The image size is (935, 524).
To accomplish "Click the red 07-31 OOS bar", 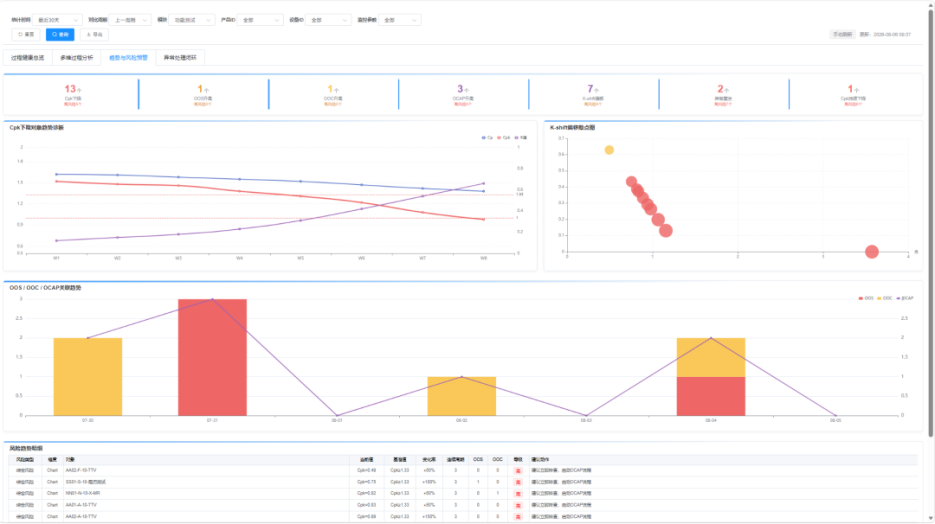I will tap(212, 357).
